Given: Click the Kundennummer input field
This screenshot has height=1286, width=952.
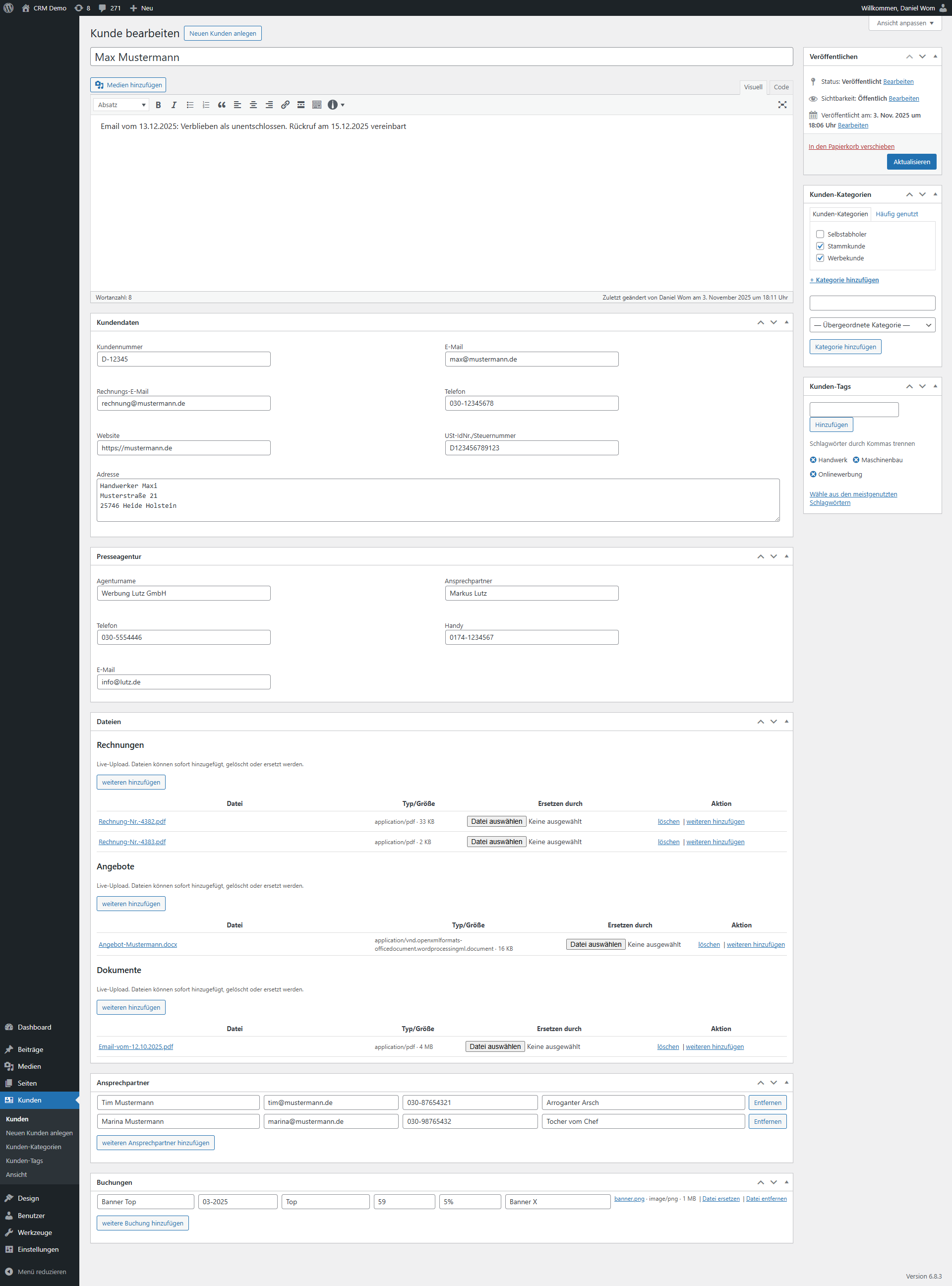Looking at the screenshot, I should (x=183, y=359).
